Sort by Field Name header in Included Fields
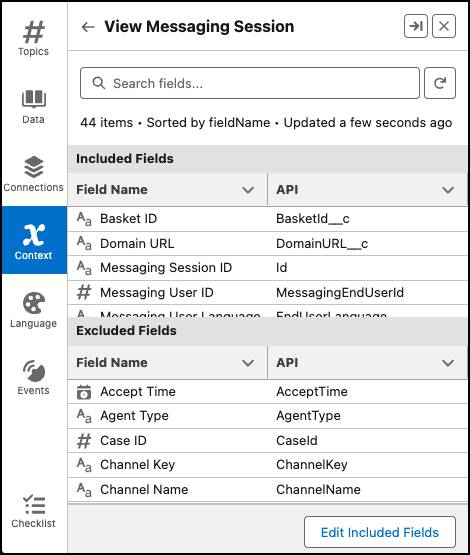Screen dimensions: 470x555 112,190
